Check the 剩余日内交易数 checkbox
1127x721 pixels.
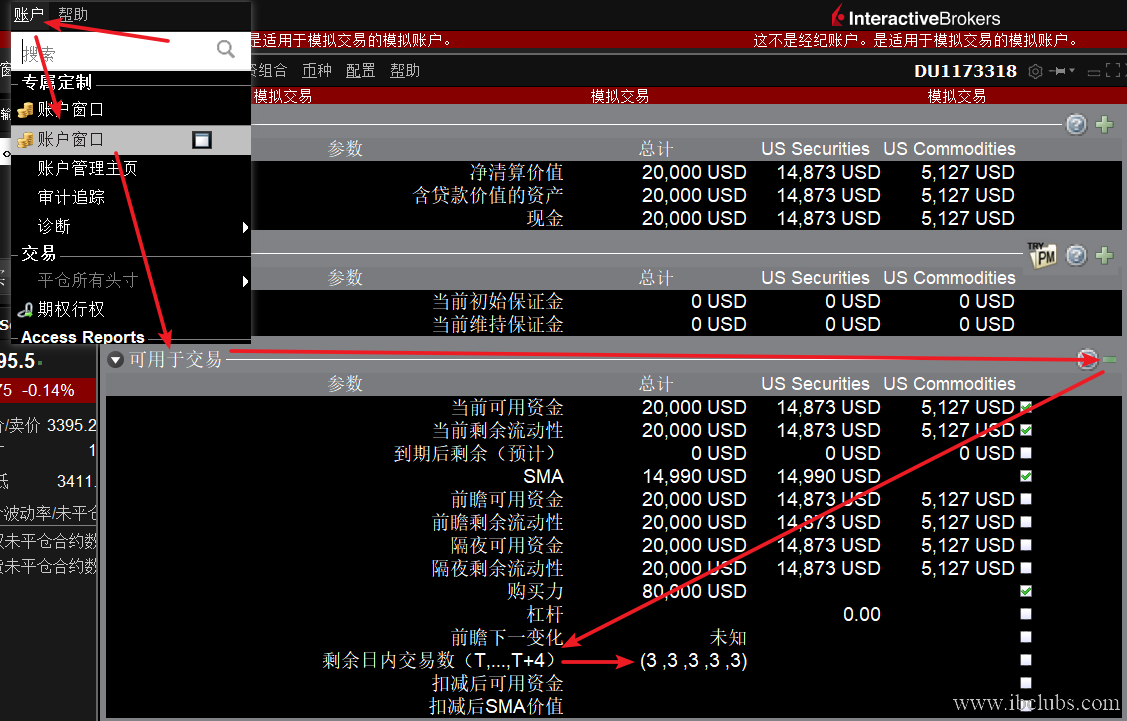pos(1026,661)
